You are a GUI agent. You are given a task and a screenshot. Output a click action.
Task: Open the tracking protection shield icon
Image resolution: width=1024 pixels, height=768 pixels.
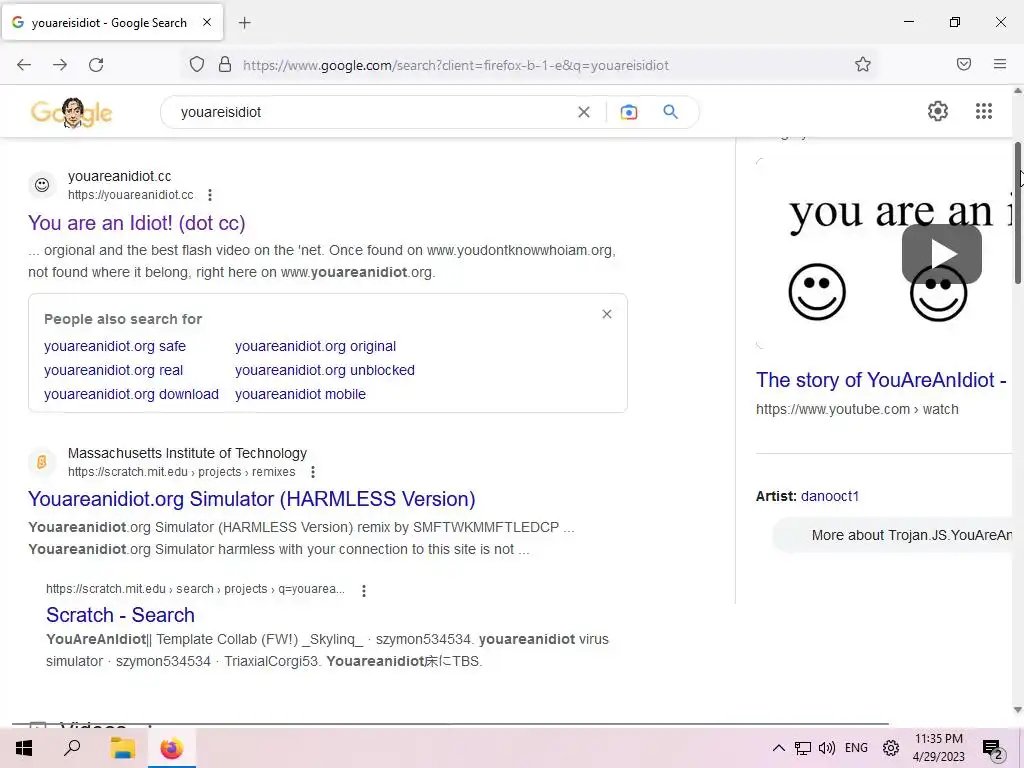pyautogui.click(x=197, y=65)
